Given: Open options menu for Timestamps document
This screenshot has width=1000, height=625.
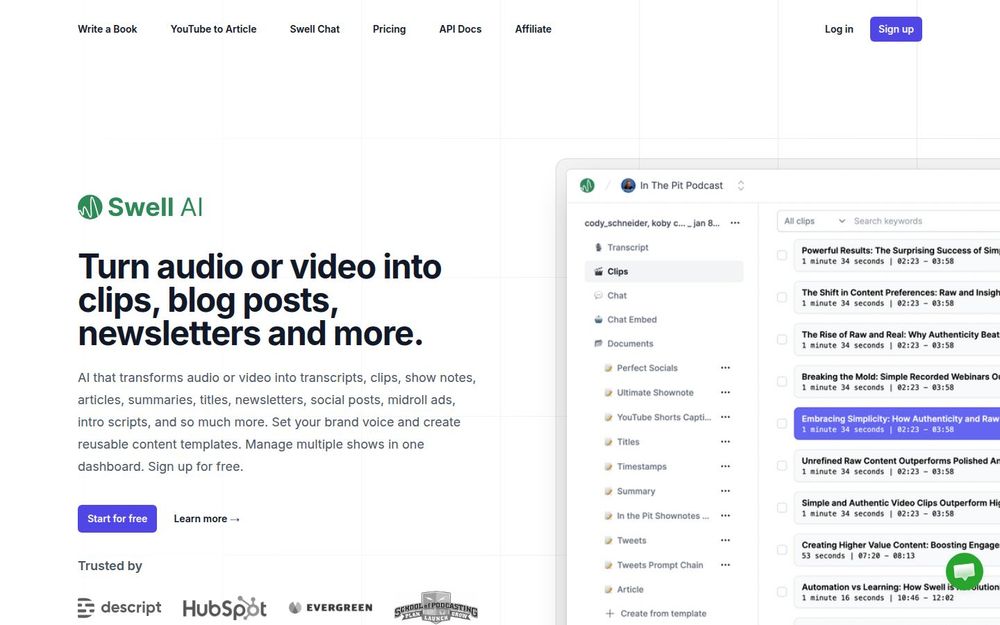Looking at the screenshot, I should [x=725, y=467].
